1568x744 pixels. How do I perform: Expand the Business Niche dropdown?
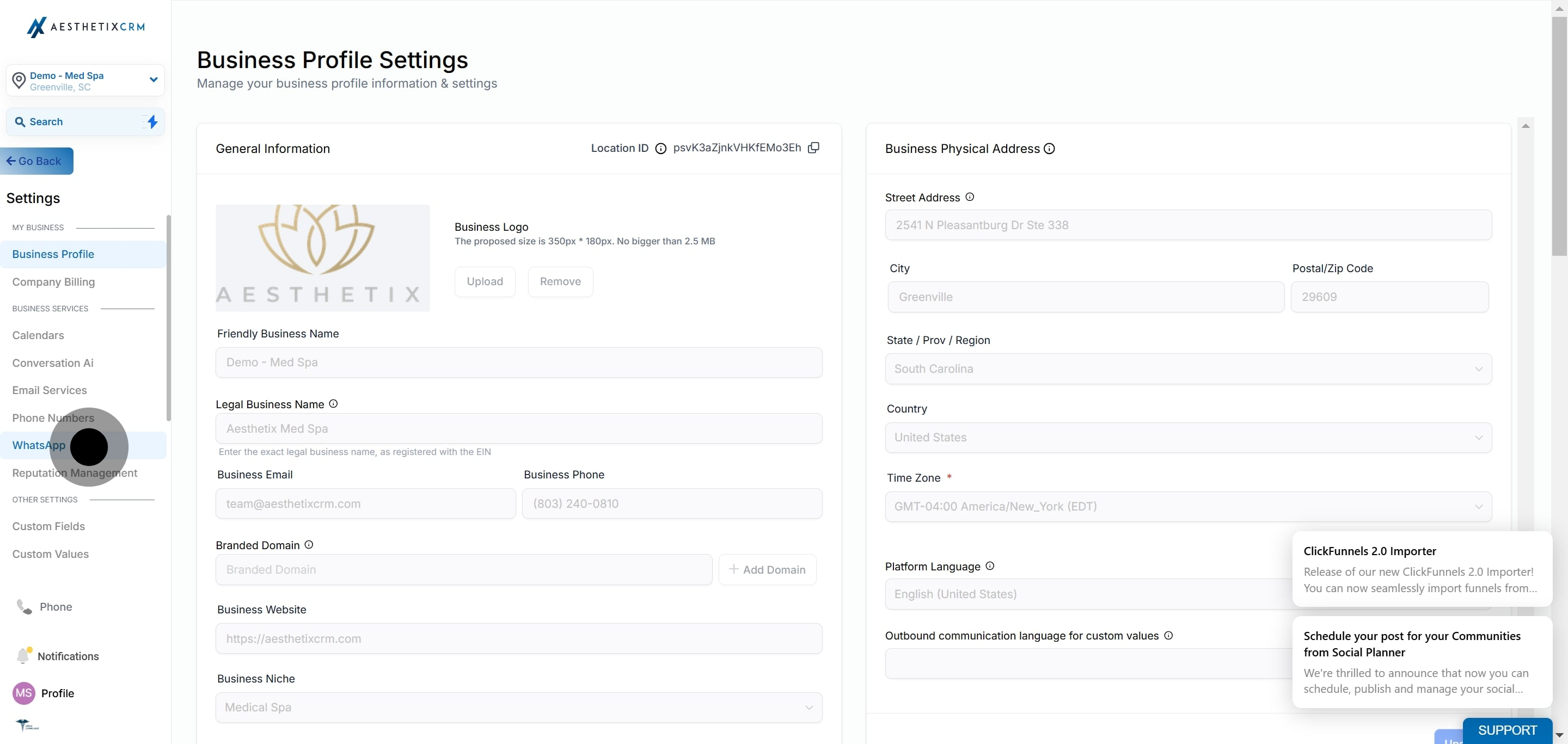coord(519,708)
